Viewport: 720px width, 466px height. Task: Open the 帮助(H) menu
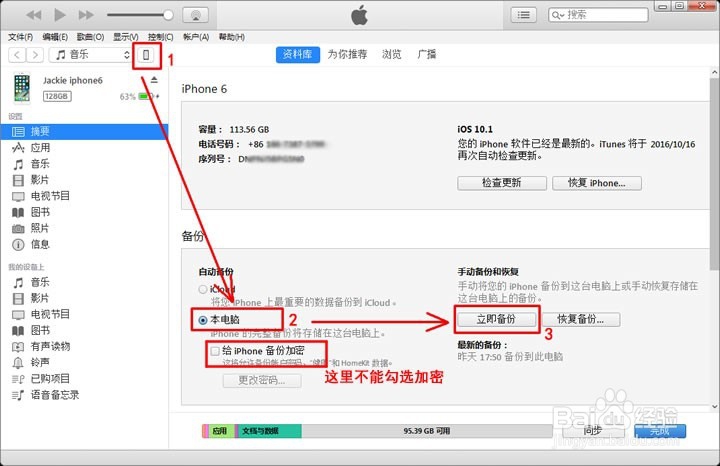click(231, 37)
